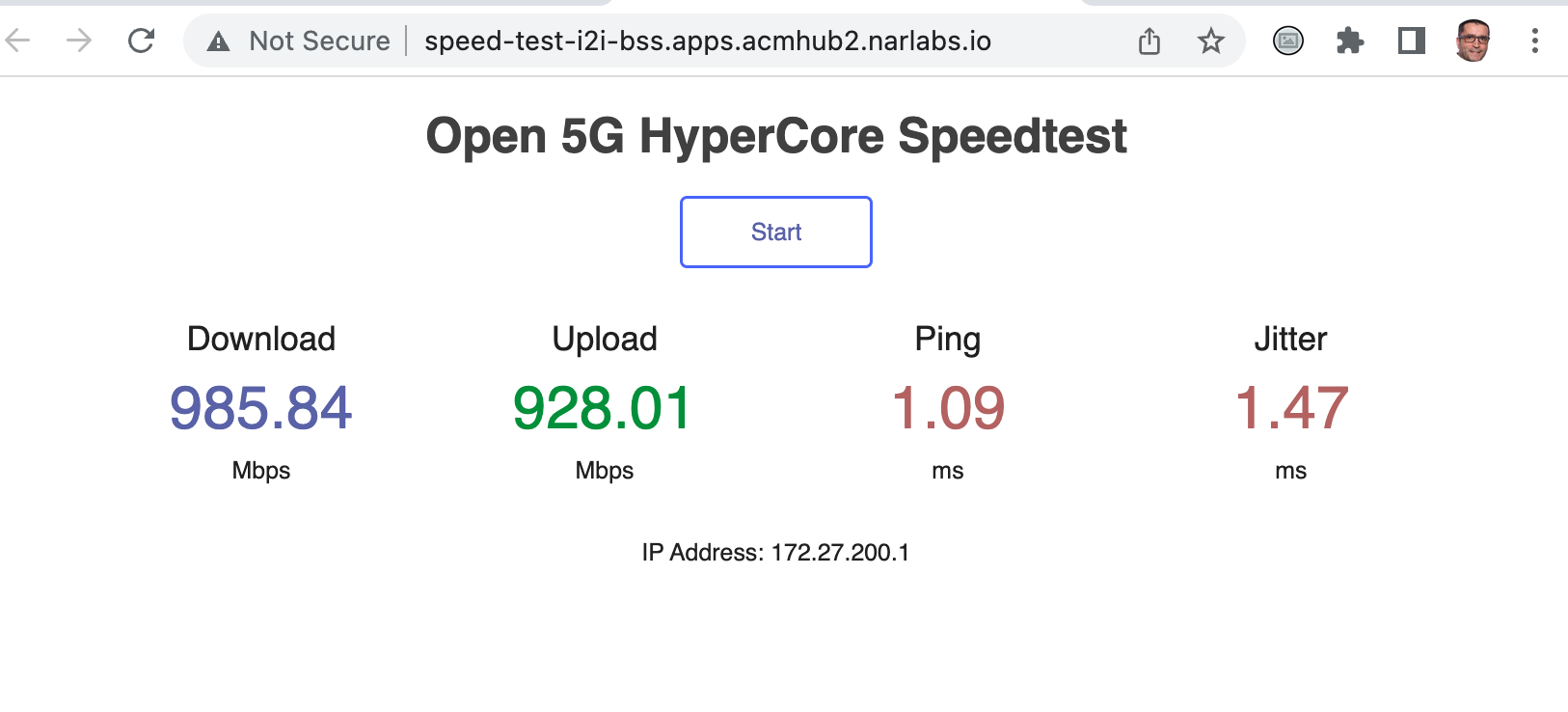Open the three-dot Chrome menu
The height and width of the screenshot is (712, 1568).
[x=1534, y=41]
